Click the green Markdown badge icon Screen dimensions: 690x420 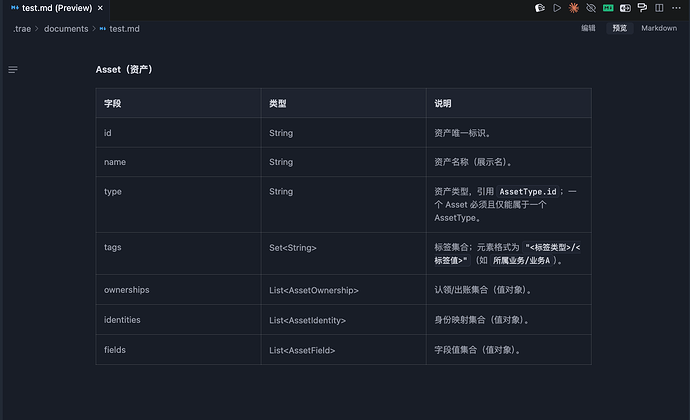(608, 8)
